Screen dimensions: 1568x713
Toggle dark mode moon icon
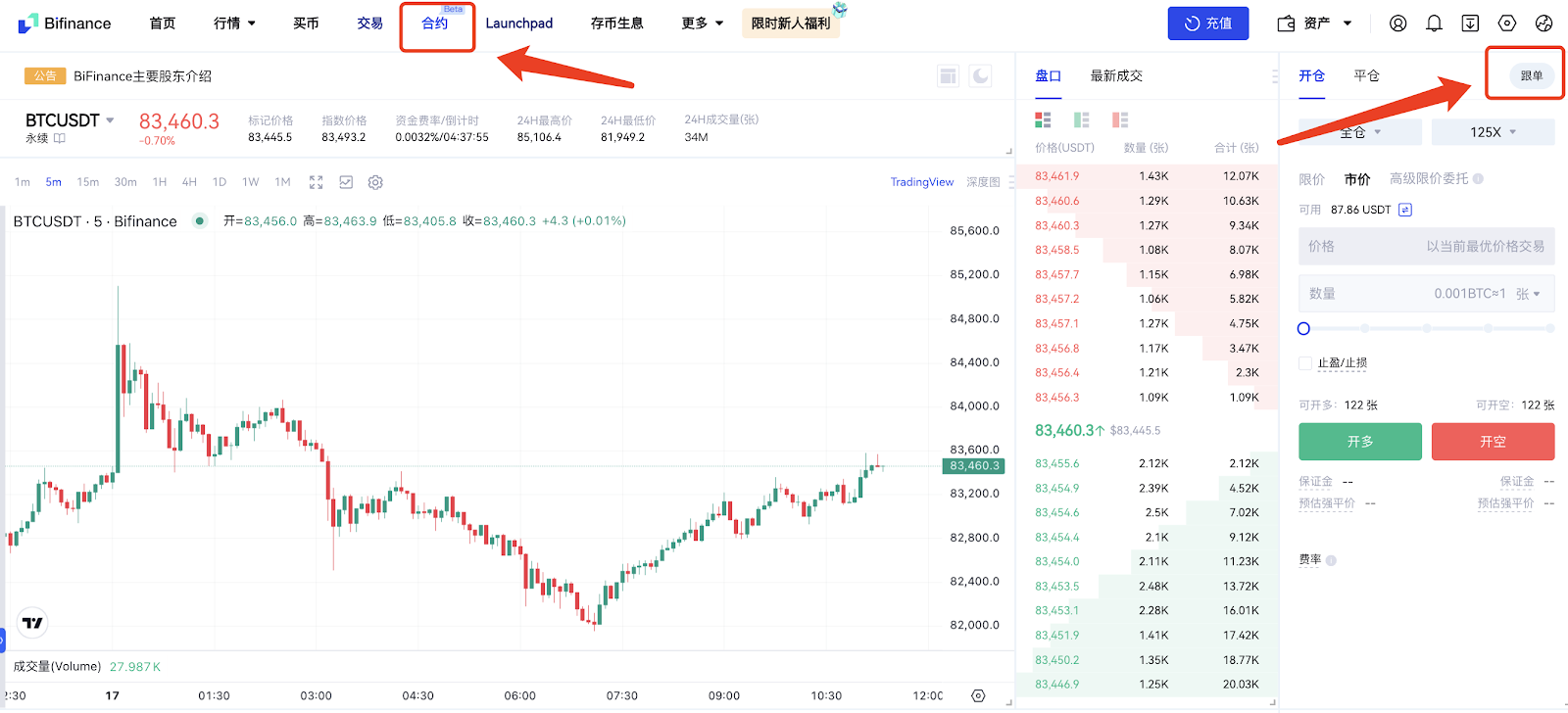[980, 76]
